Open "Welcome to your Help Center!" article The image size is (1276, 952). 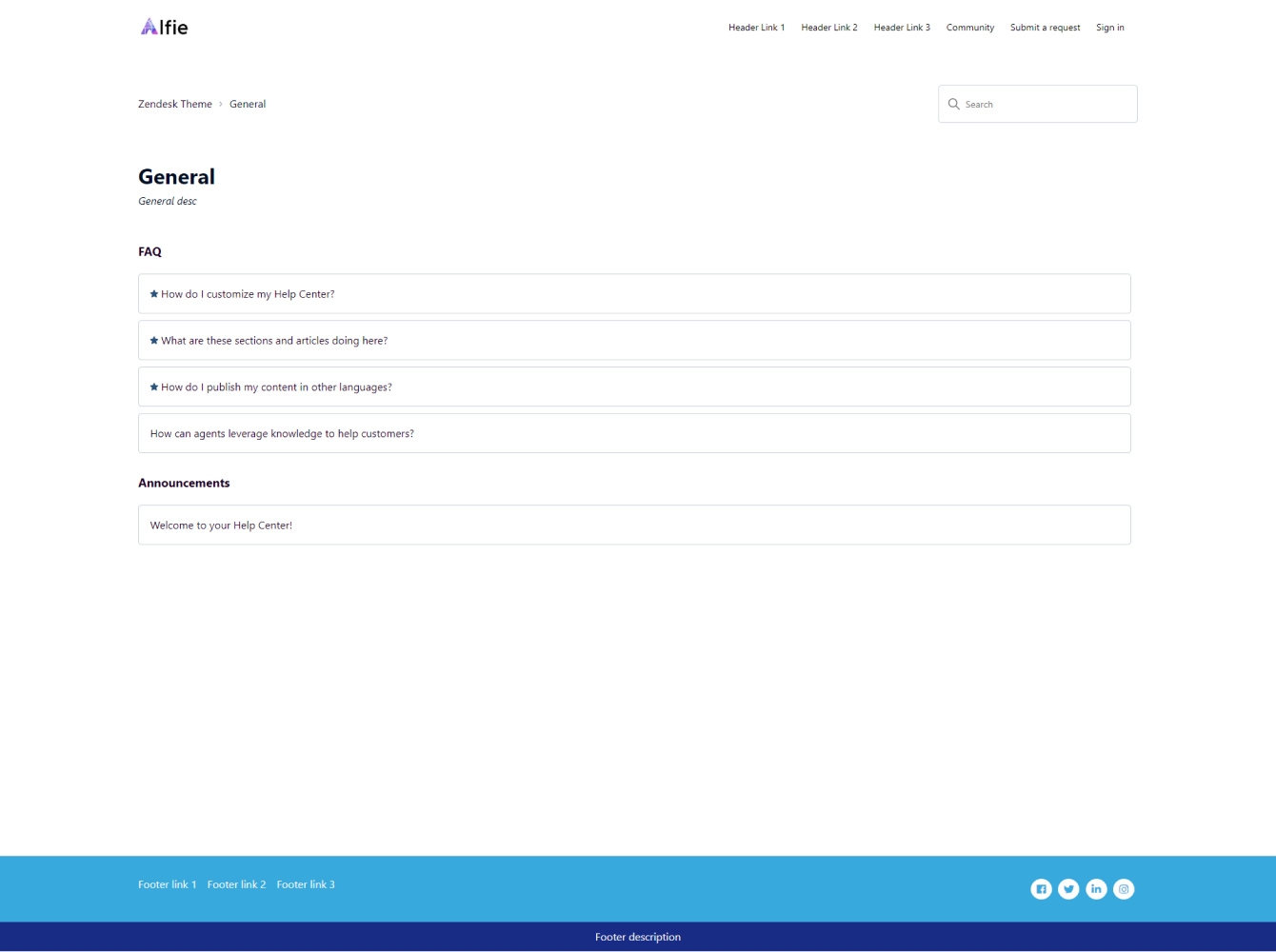click(221, 526)
